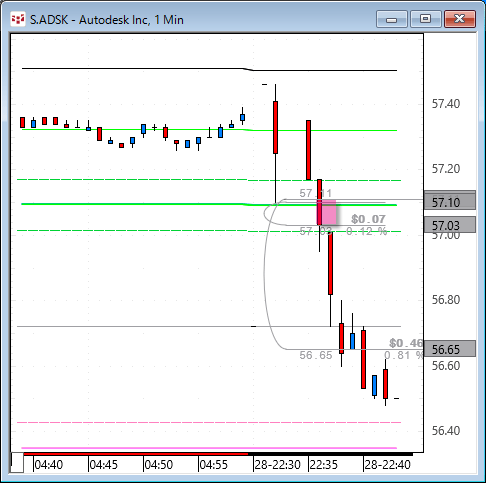Click the 56.80 price axis label

pyautogui.click(x=446, y=300)
